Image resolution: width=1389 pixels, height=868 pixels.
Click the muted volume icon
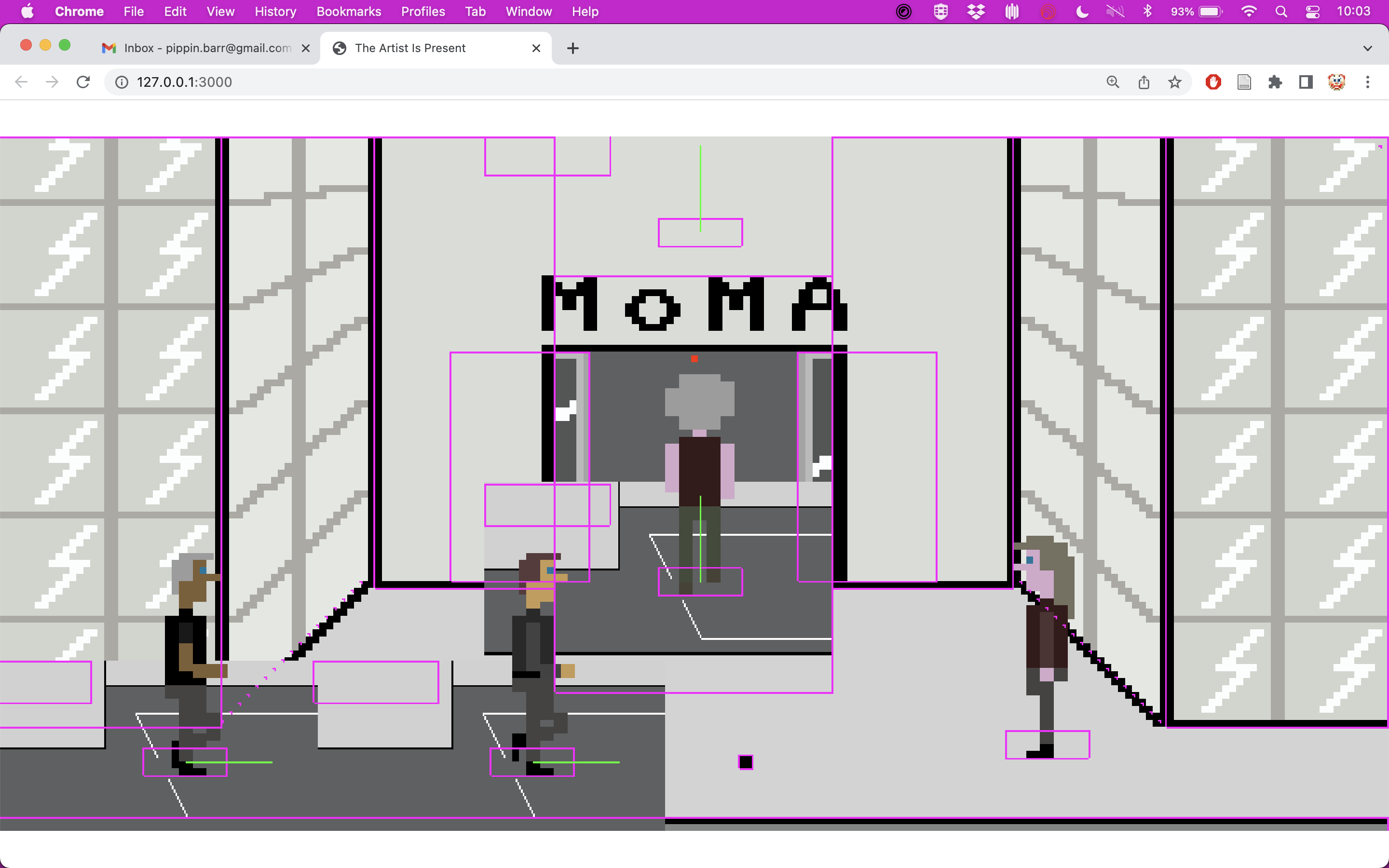[x=1115, y=12]
